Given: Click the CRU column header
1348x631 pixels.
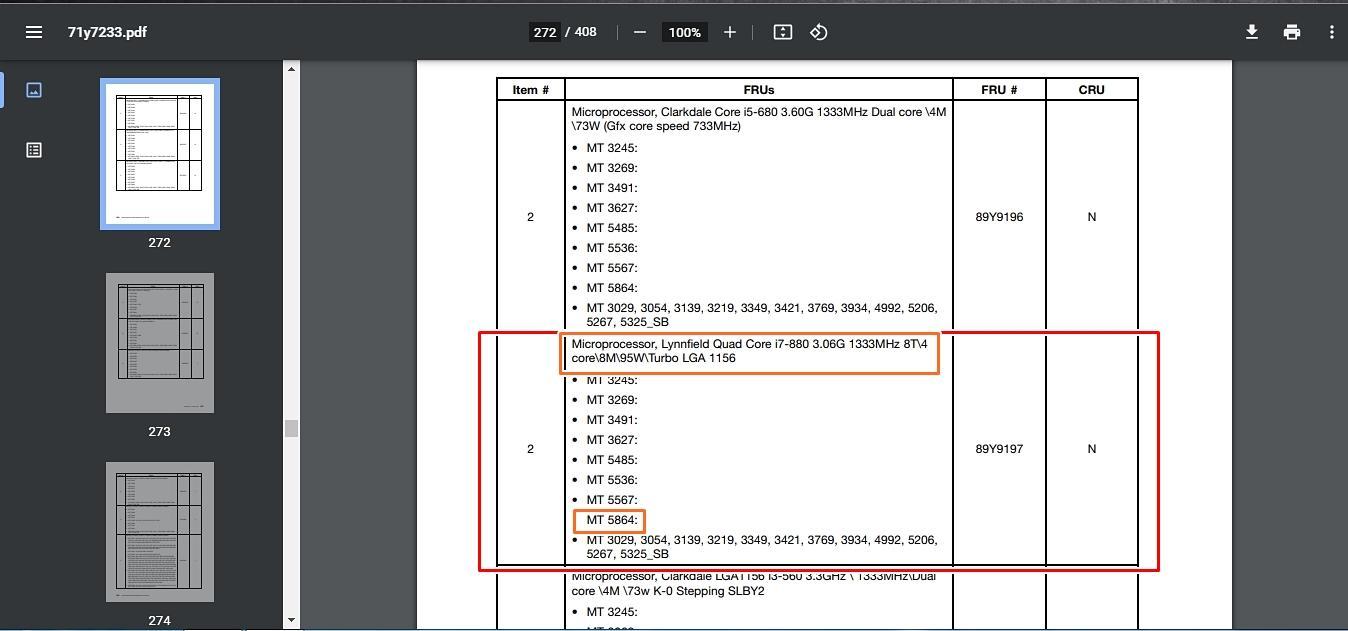Looking at the screenshot, I should (1091, 90).
